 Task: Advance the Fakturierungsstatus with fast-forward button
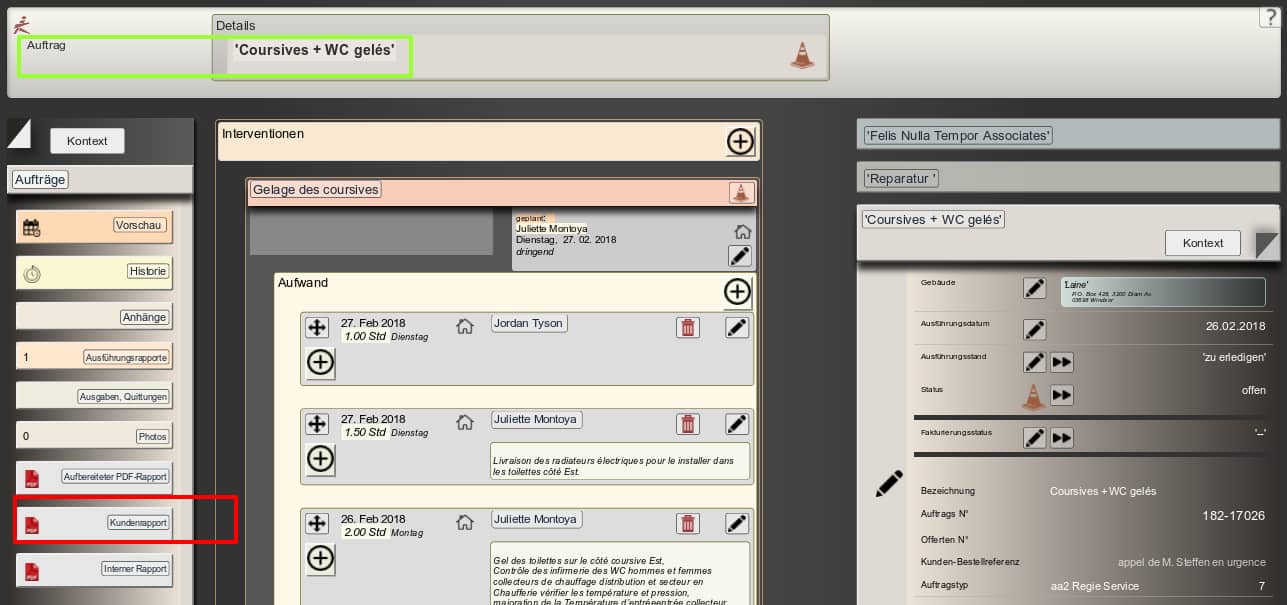pyautogui.click(x=1062, y=438)
